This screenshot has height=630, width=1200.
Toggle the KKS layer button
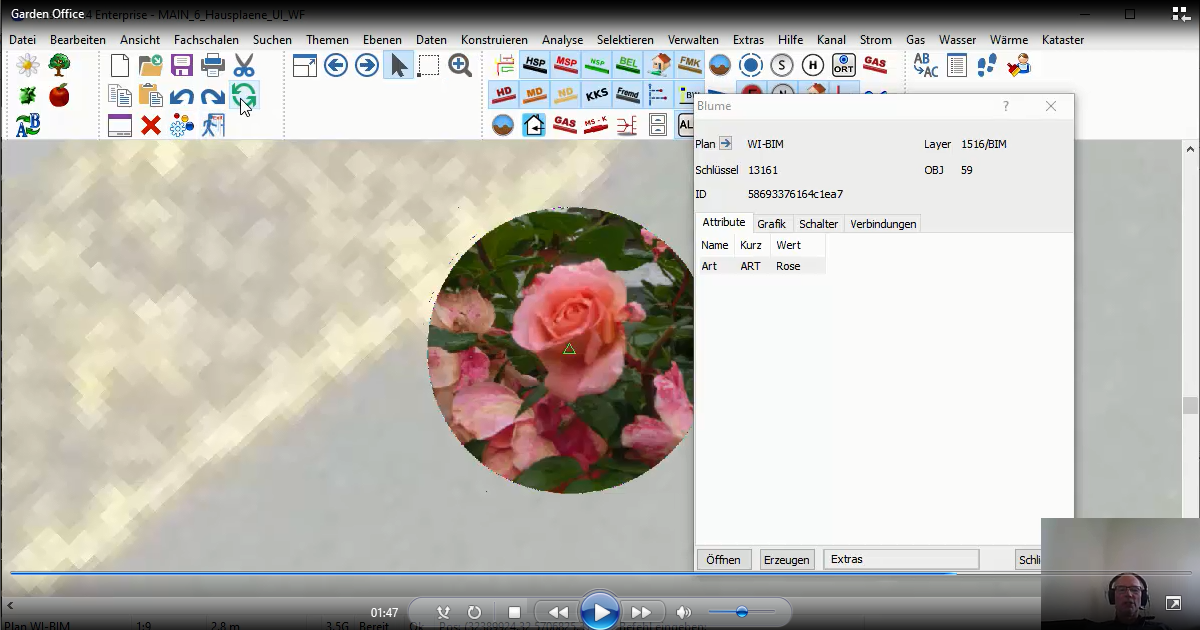click(596, 95)
